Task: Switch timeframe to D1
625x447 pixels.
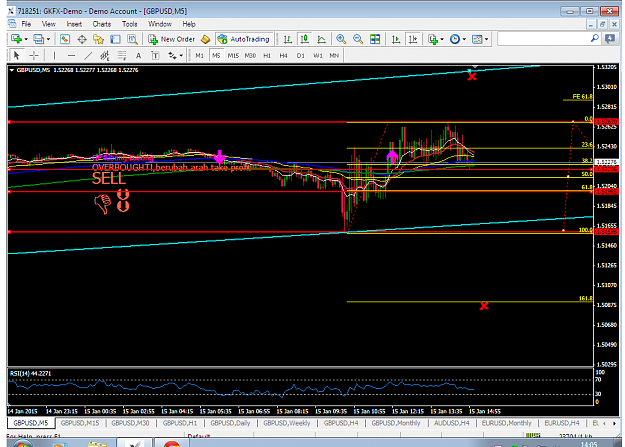Action: [x=301, y=55]
